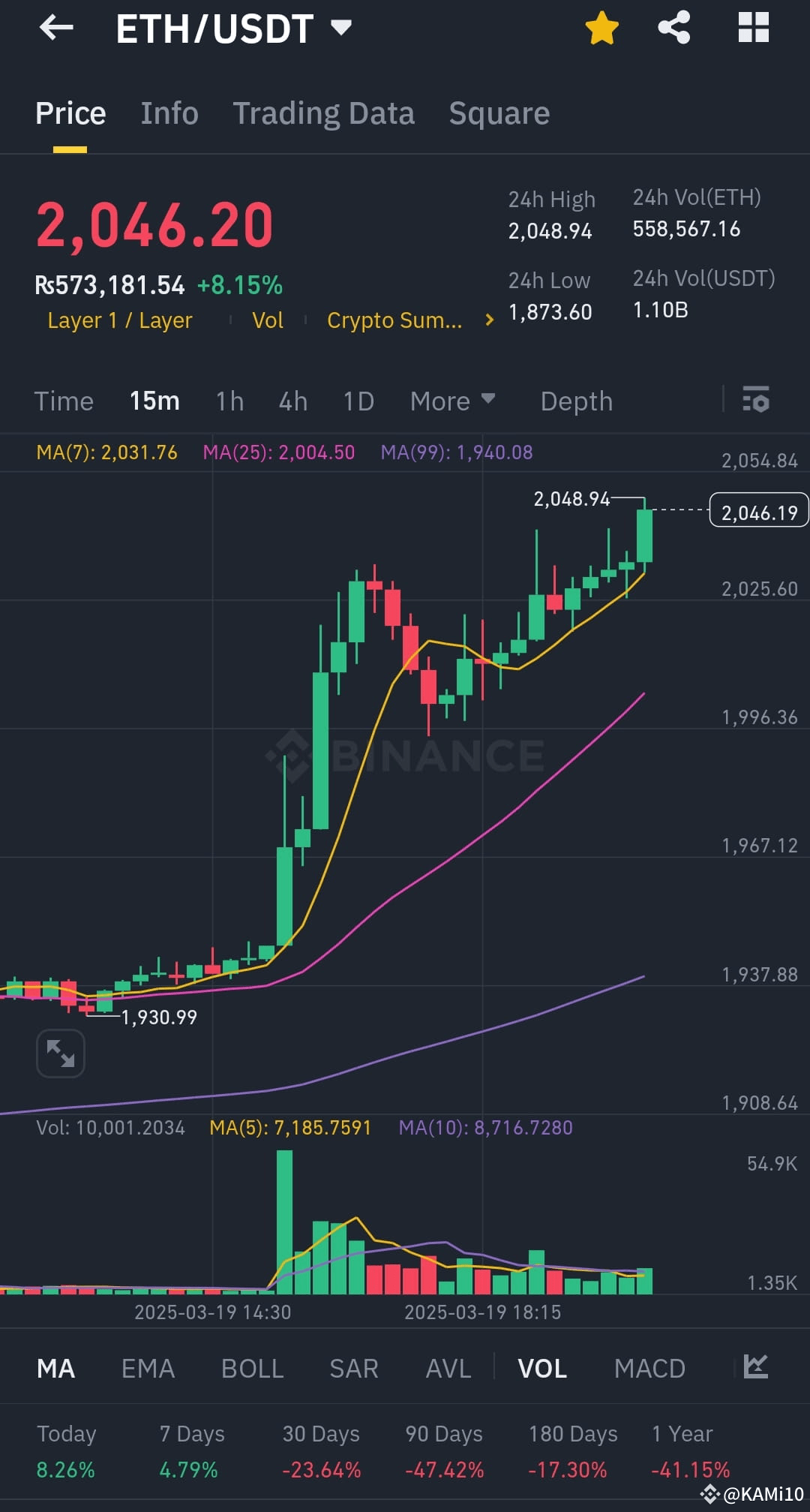Screen dimensions: 810x1512
Task: Select the 1D timeframe
Action: 358,401
